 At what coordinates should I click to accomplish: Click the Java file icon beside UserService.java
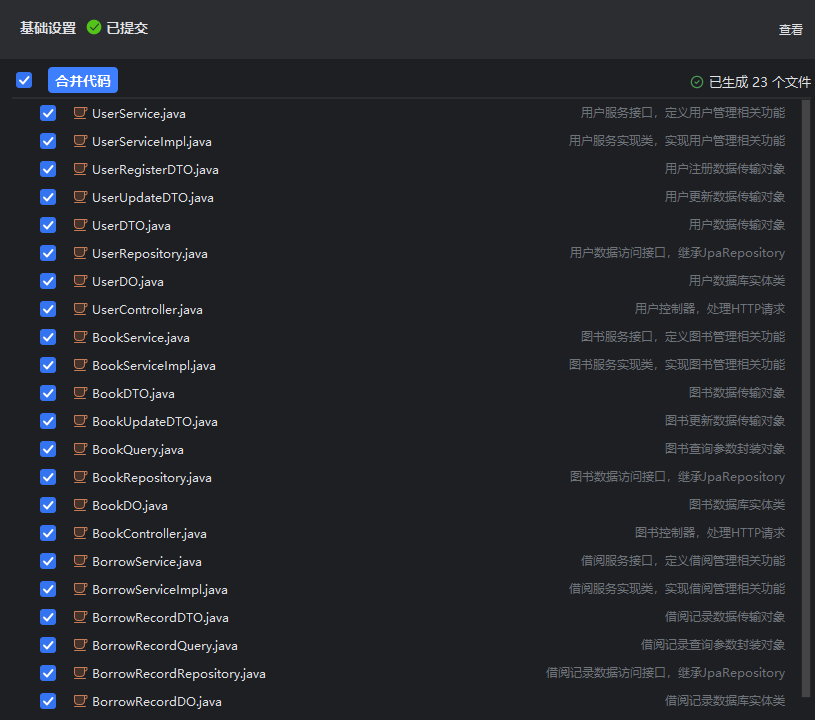80,113
